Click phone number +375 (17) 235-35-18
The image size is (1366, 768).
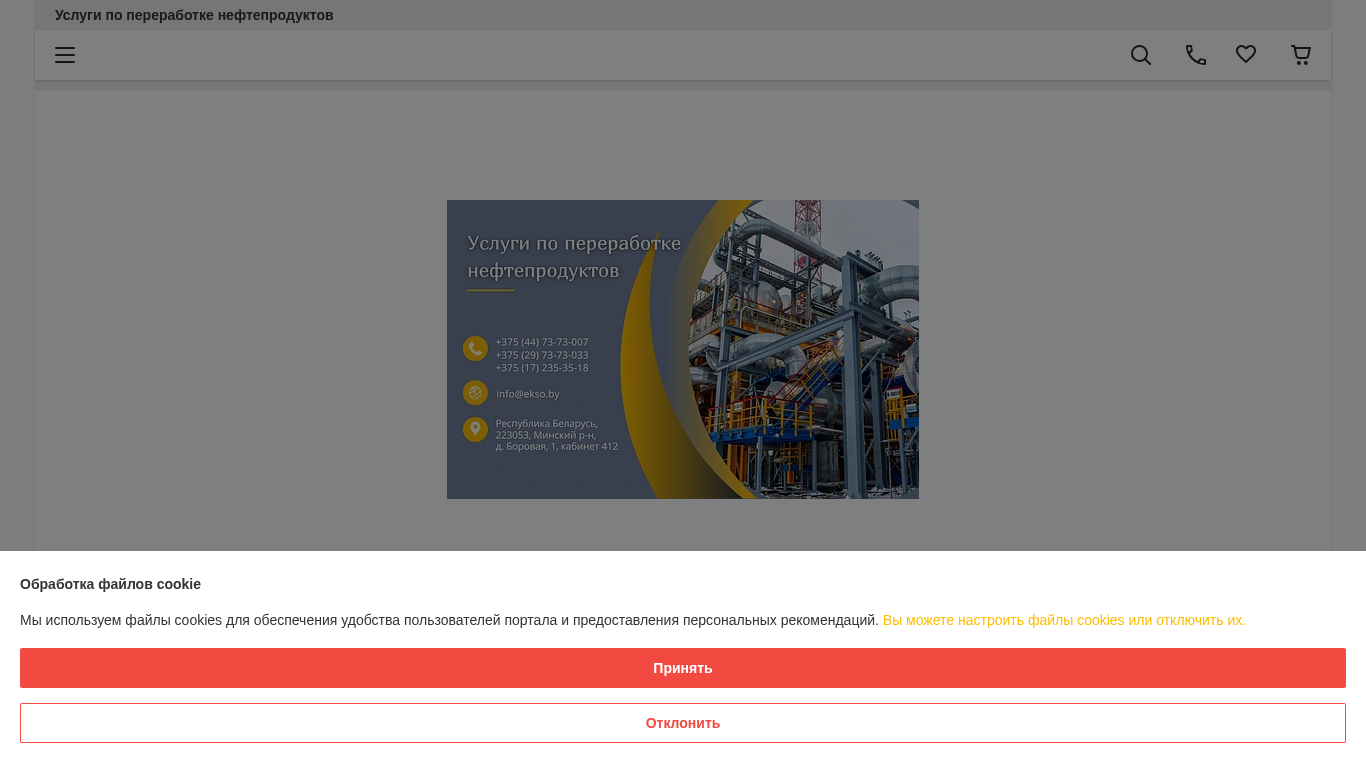542,368
